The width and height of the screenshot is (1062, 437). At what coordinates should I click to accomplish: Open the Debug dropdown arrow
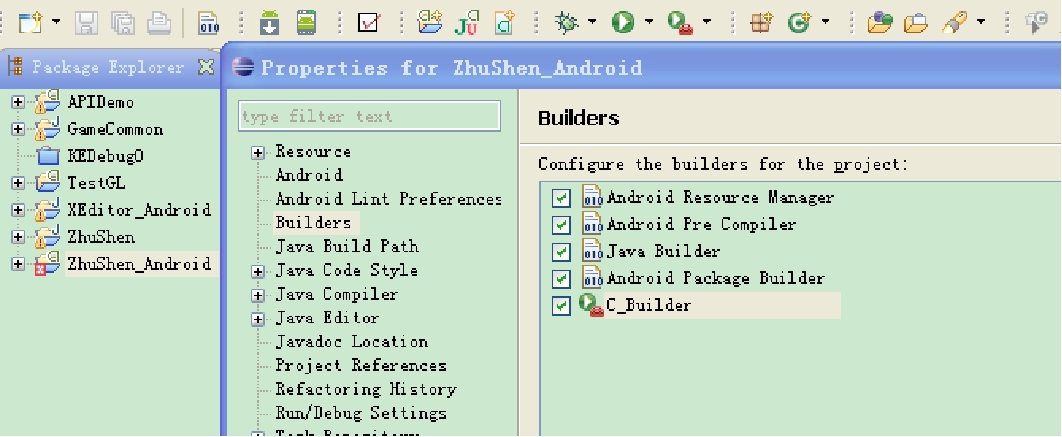[x=592, y=23]
